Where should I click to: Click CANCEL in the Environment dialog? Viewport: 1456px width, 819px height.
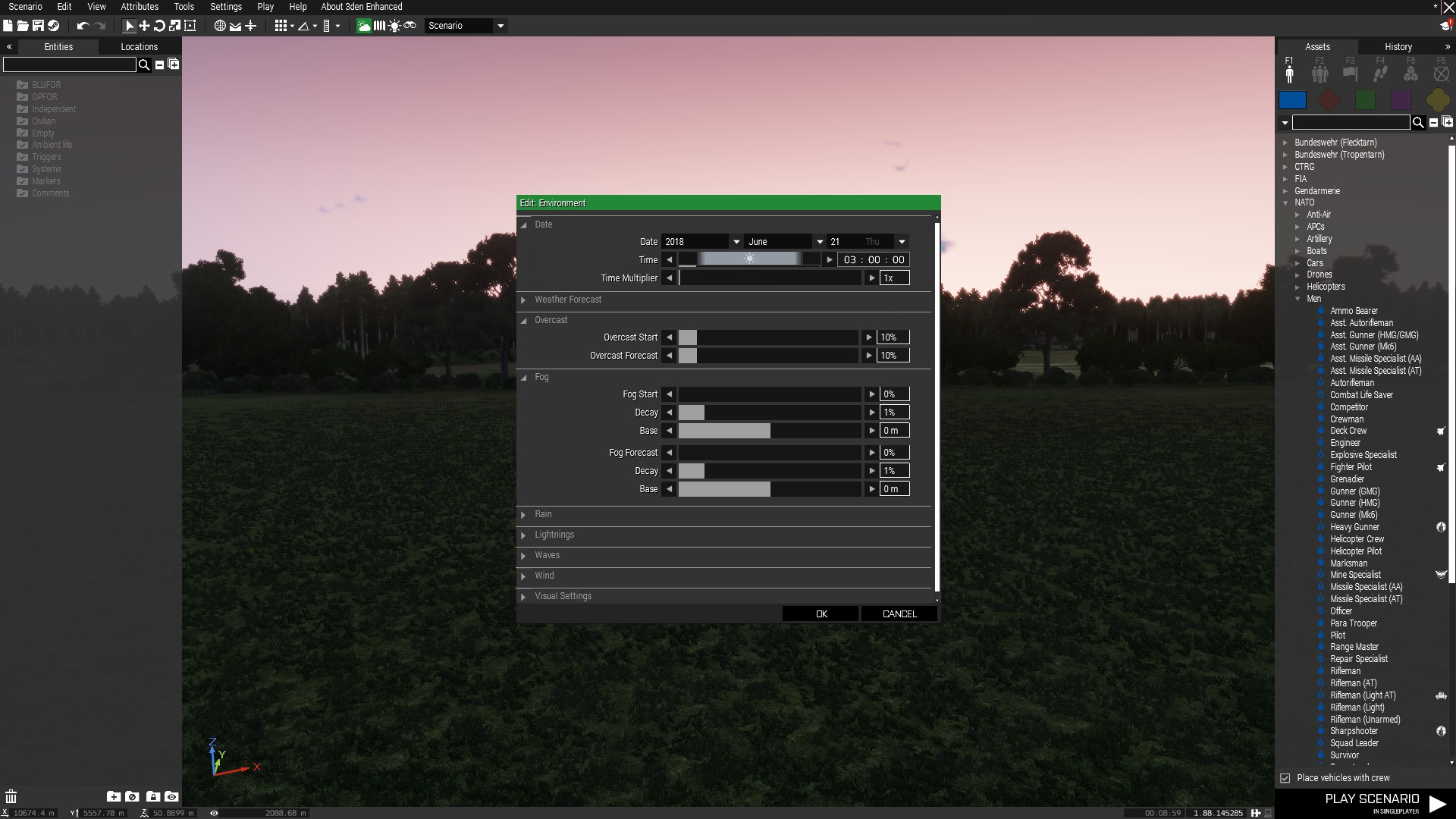coord(899,613)
